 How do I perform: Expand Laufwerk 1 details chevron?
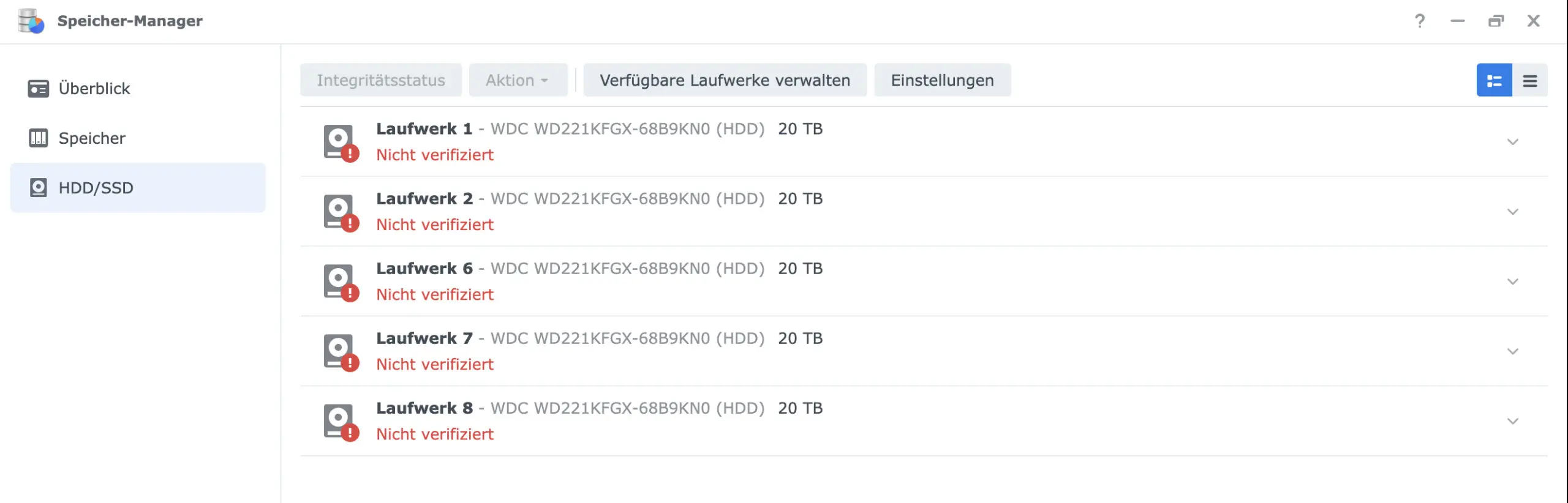click(1512, 142)
